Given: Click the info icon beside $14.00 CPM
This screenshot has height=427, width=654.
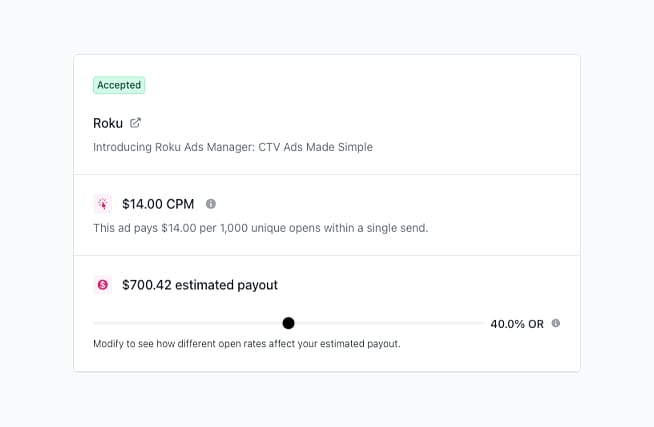Looking at the screenshot, I should tap(211, 204).
